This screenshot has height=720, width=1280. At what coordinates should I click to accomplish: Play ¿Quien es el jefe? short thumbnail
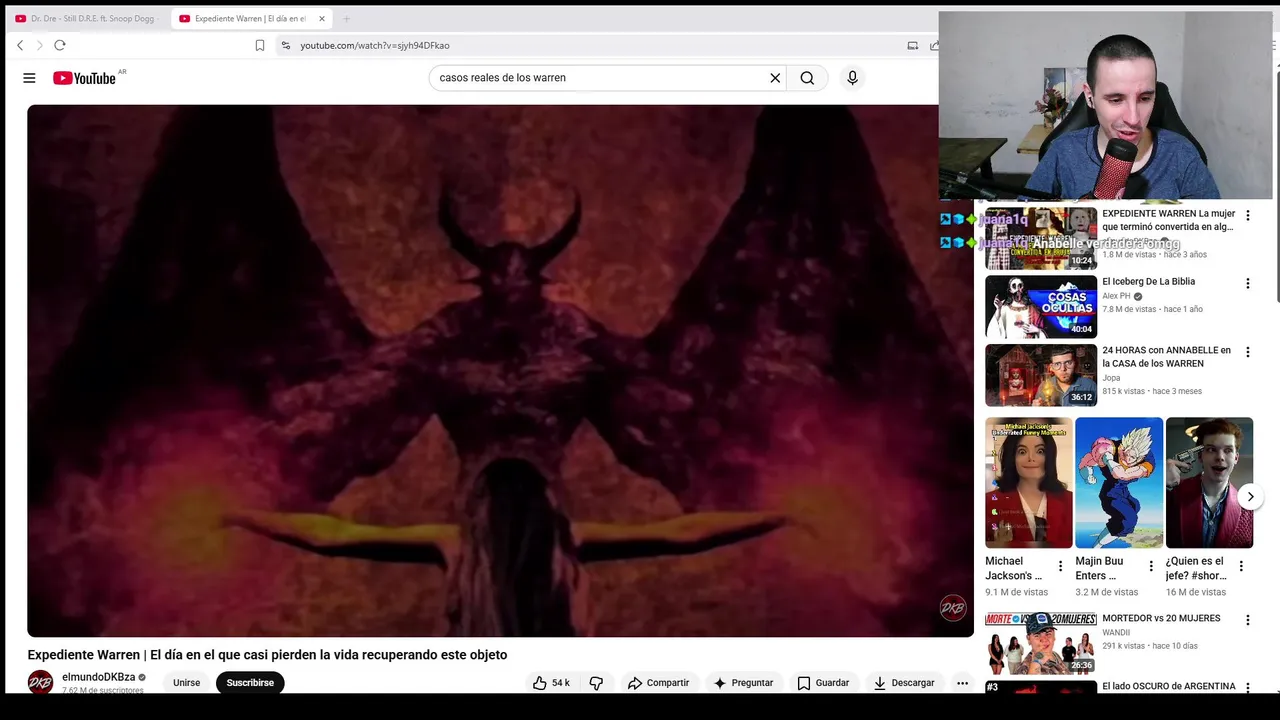(1209, 483)
